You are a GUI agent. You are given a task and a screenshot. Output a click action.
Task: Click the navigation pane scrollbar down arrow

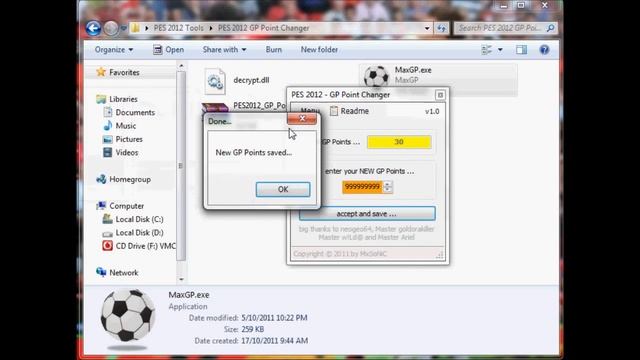(181, 280)
